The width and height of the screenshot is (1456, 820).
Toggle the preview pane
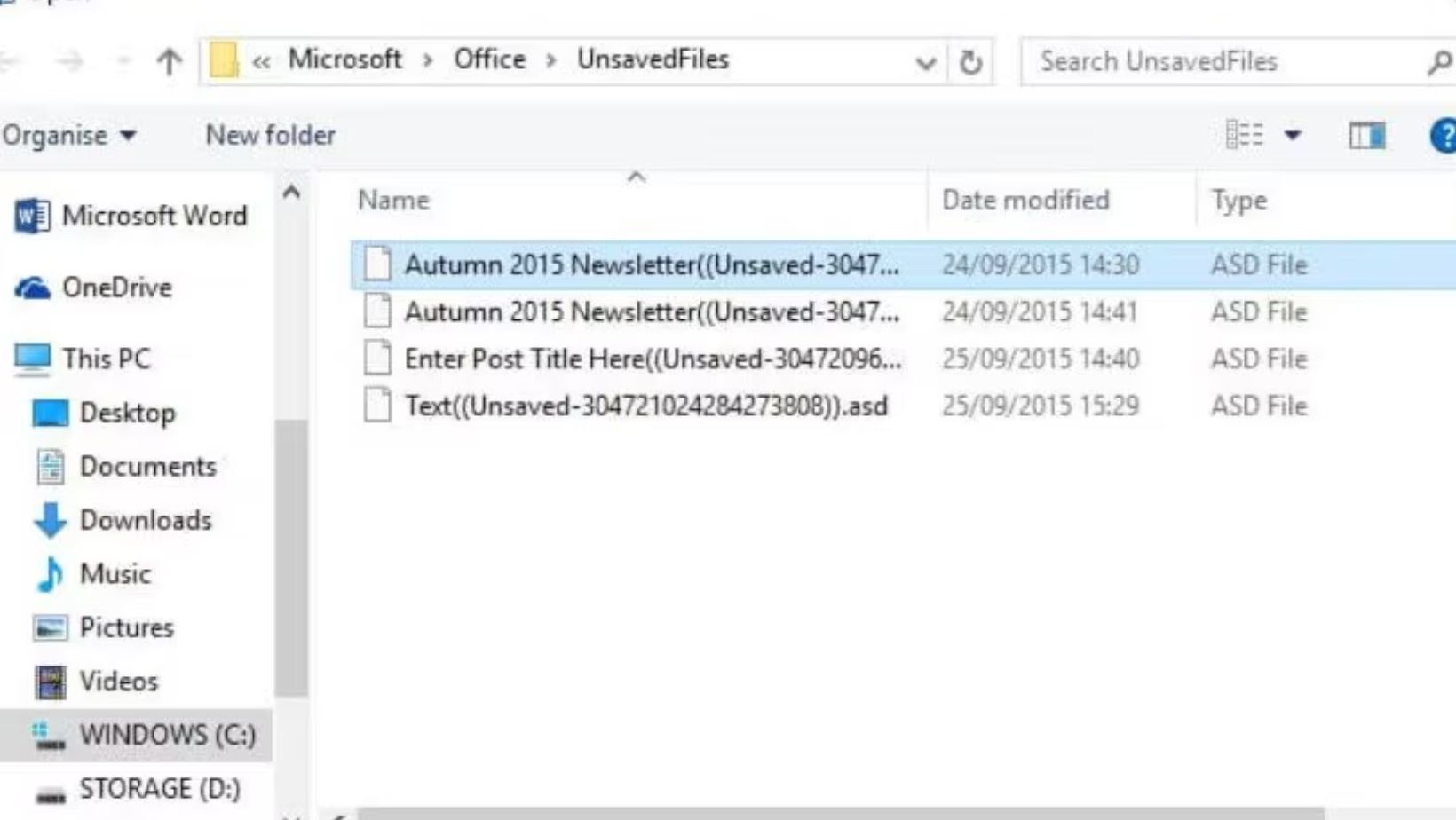point(1367,136)
